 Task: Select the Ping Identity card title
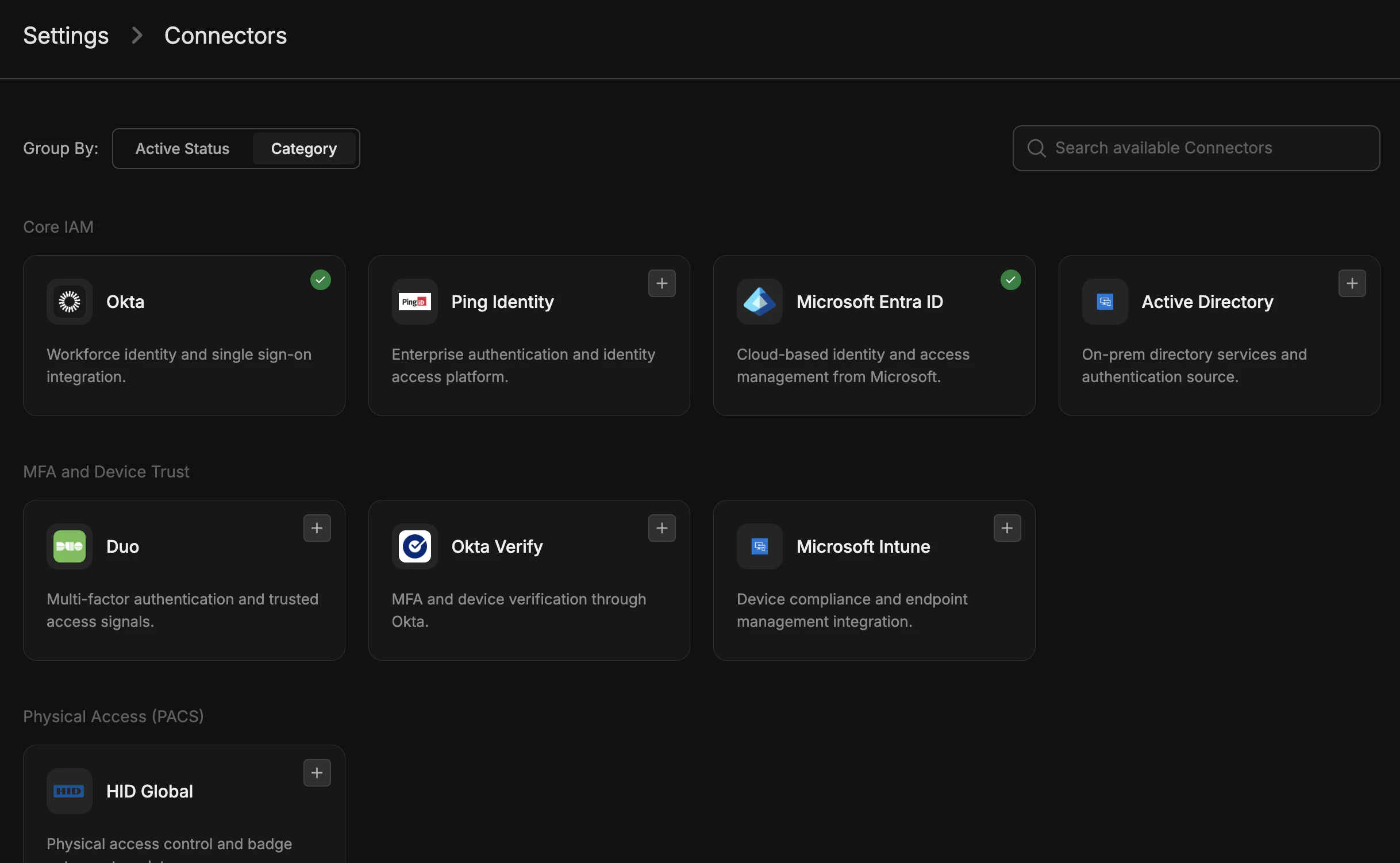pyautogui.click(x=503, y=302)
